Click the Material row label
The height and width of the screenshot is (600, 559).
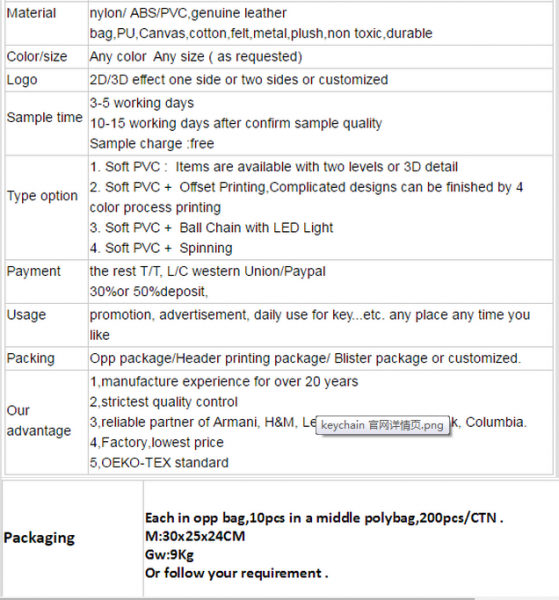(31, 13)
